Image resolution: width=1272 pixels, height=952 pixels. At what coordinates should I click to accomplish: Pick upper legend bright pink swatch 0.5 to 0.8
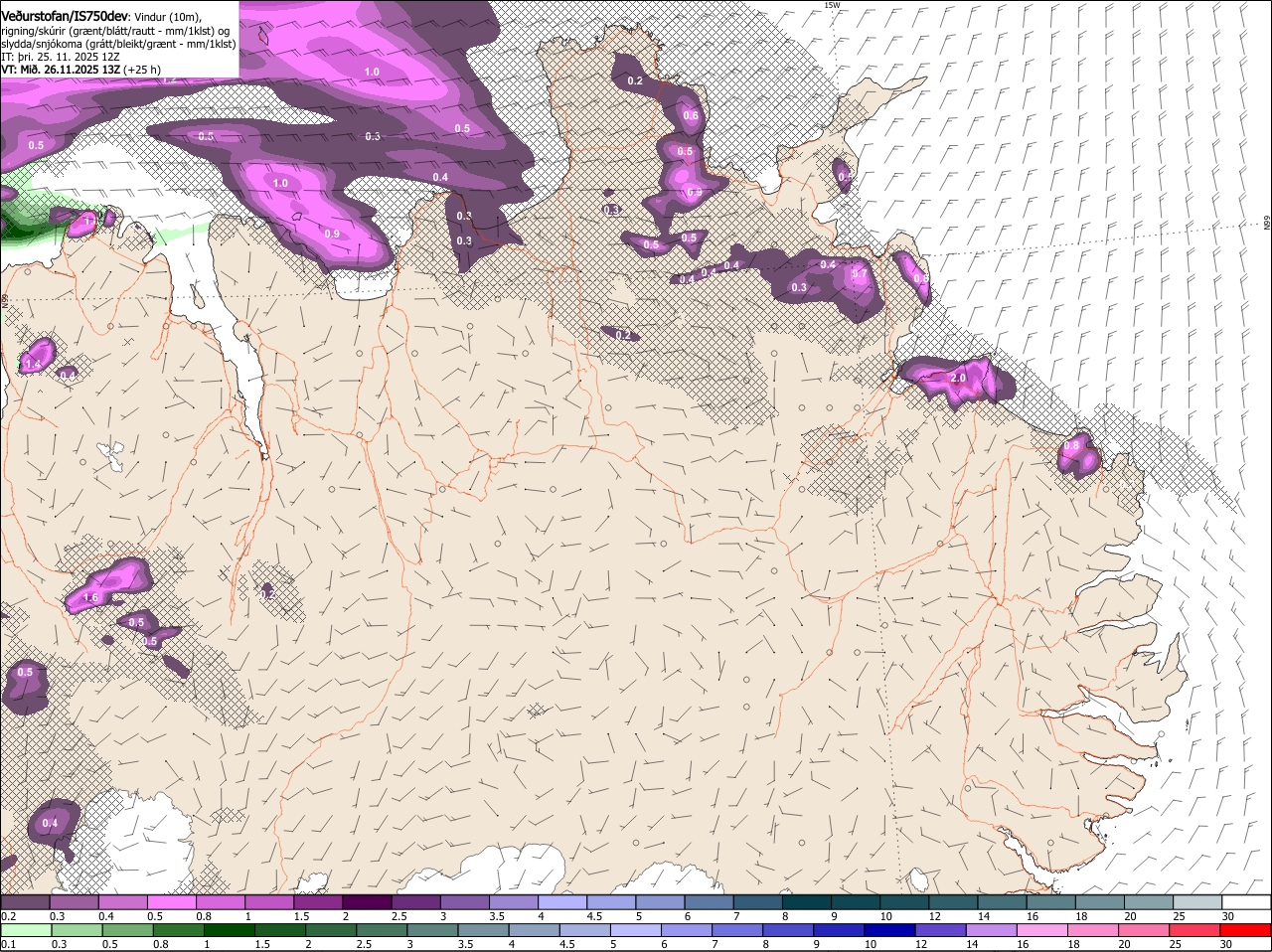(171, 901)
